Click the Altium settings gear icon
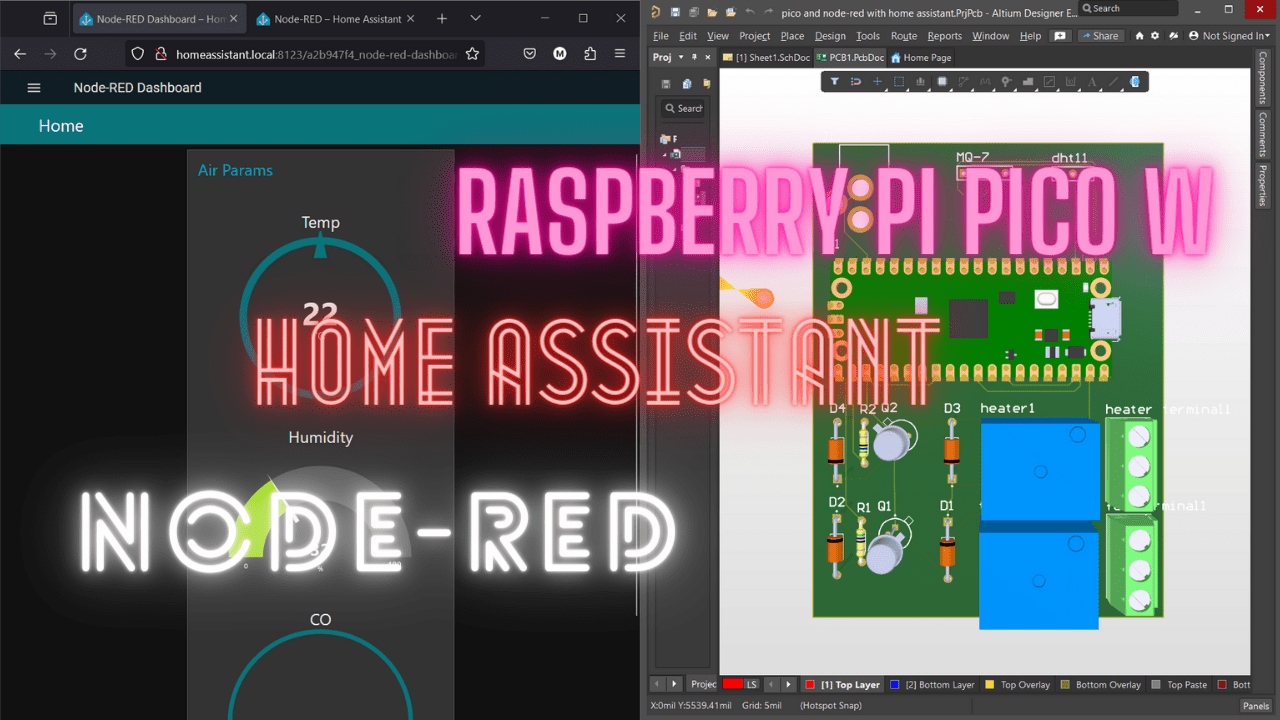 click(x=1154, y=36)
